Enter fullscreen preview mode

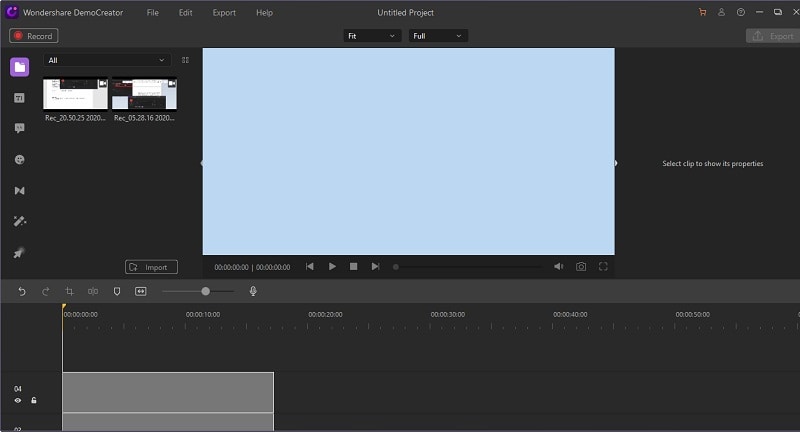coord(603,267)
